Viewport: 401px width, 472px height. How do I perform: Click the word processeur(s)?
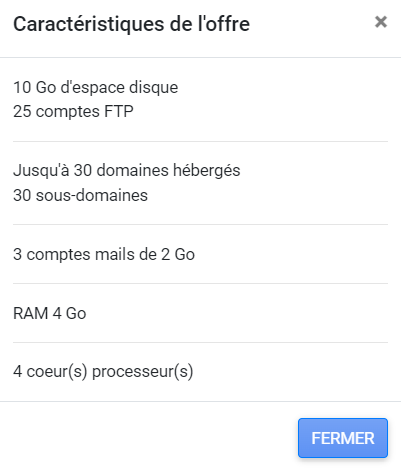tap(143, 372)
